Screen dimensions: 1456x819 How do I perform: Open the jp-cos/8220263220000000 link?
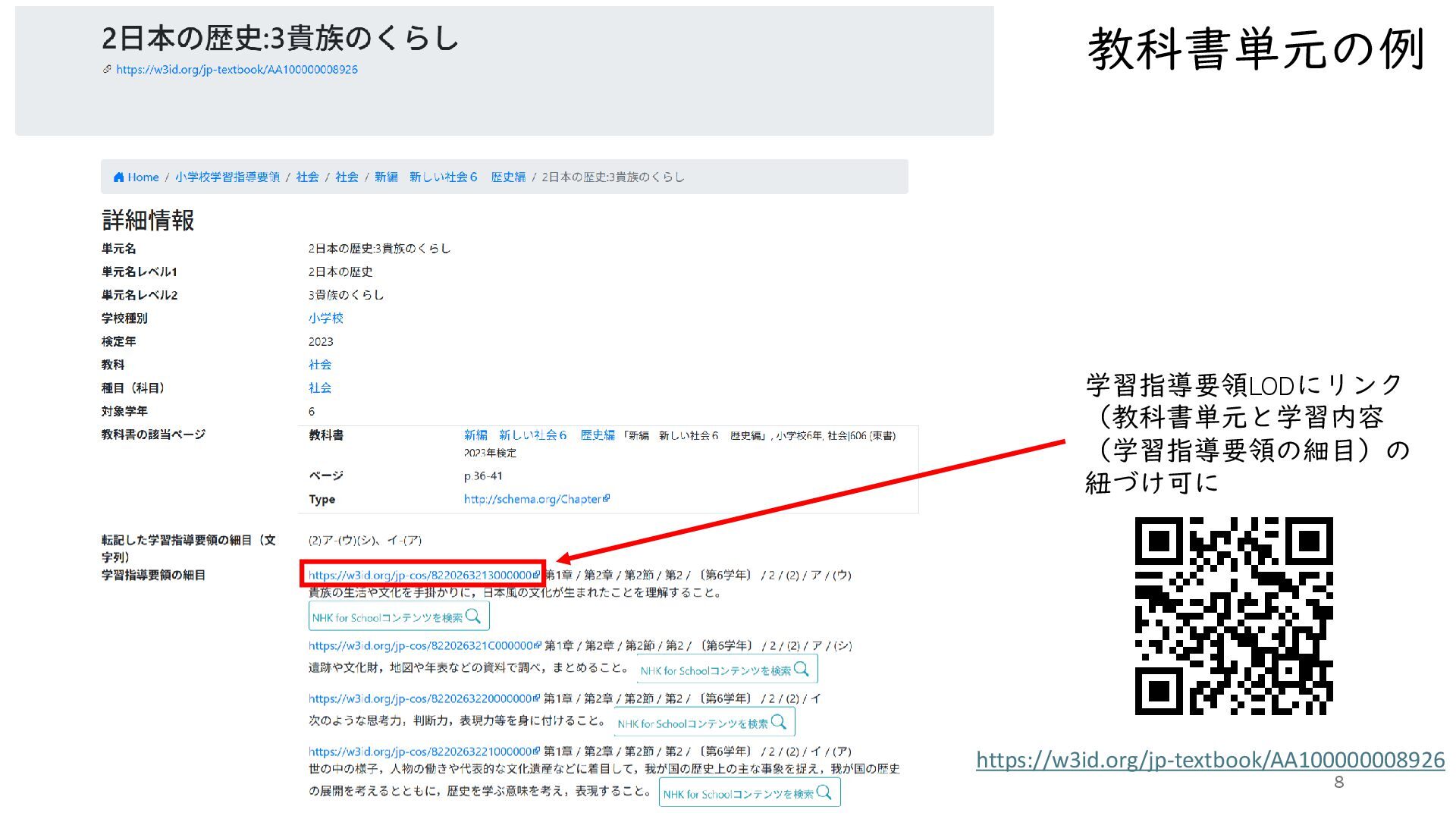420,698
